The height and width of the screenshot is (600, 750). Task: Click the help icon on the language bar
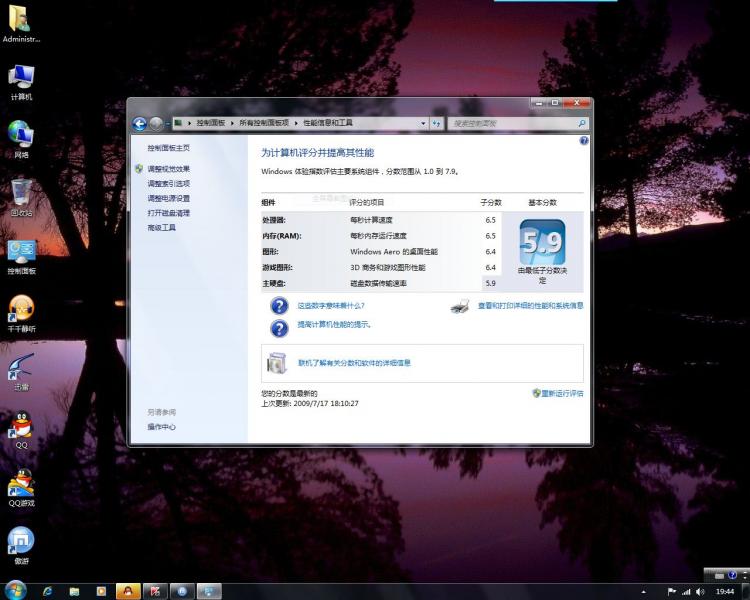(x=732, y=575)
